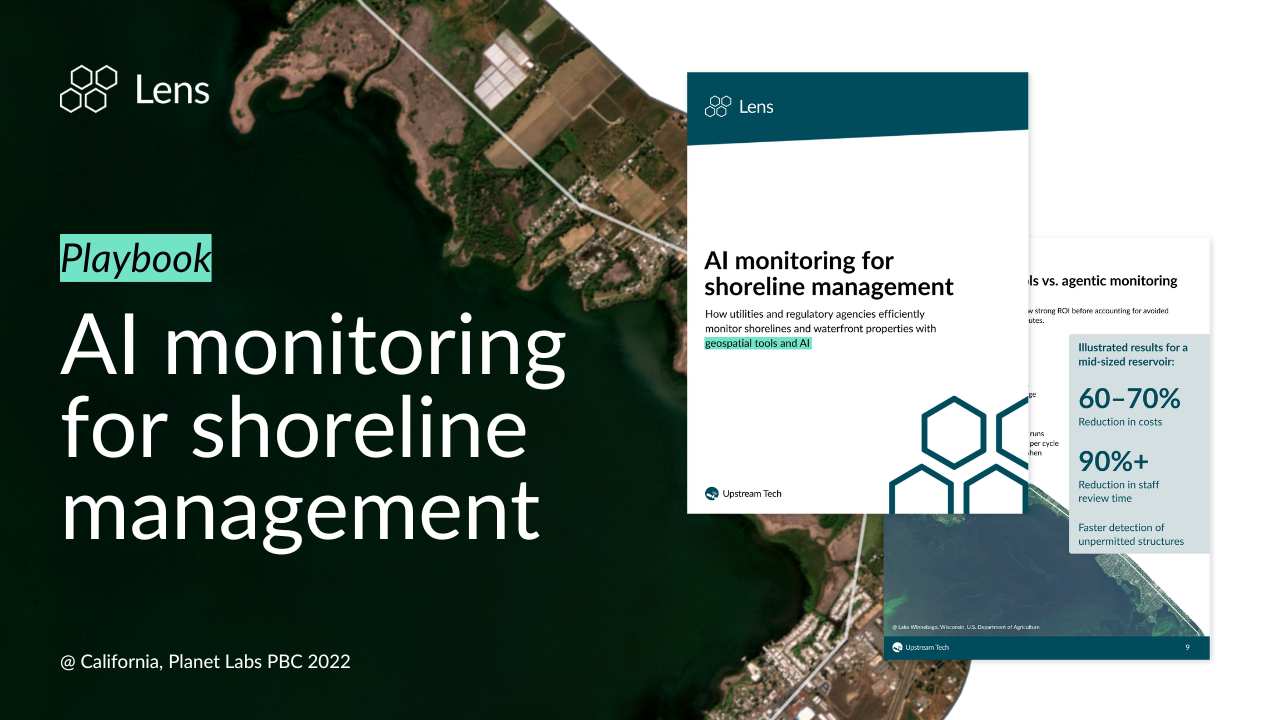Click the Lake Winnebago image credit caption

(x=966, y=627)
